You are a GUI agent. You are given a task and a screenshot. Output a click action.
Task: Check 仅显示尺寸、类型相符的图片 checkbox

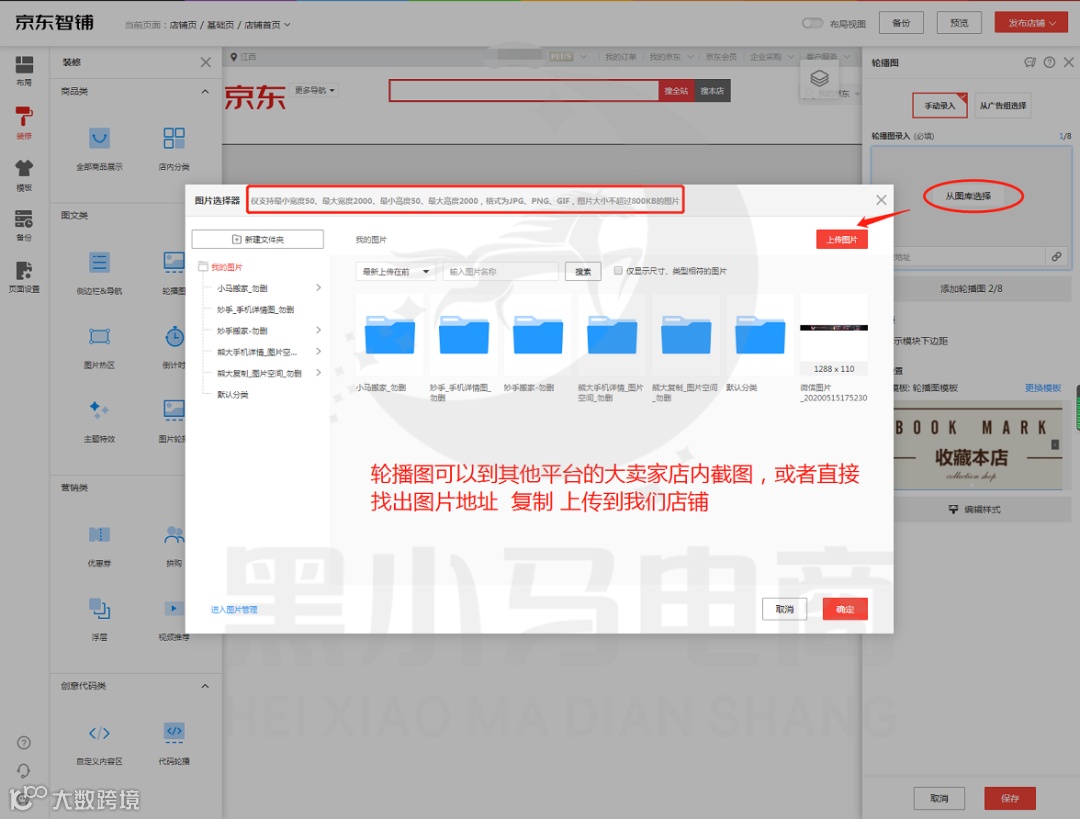(x=618, y=271)
